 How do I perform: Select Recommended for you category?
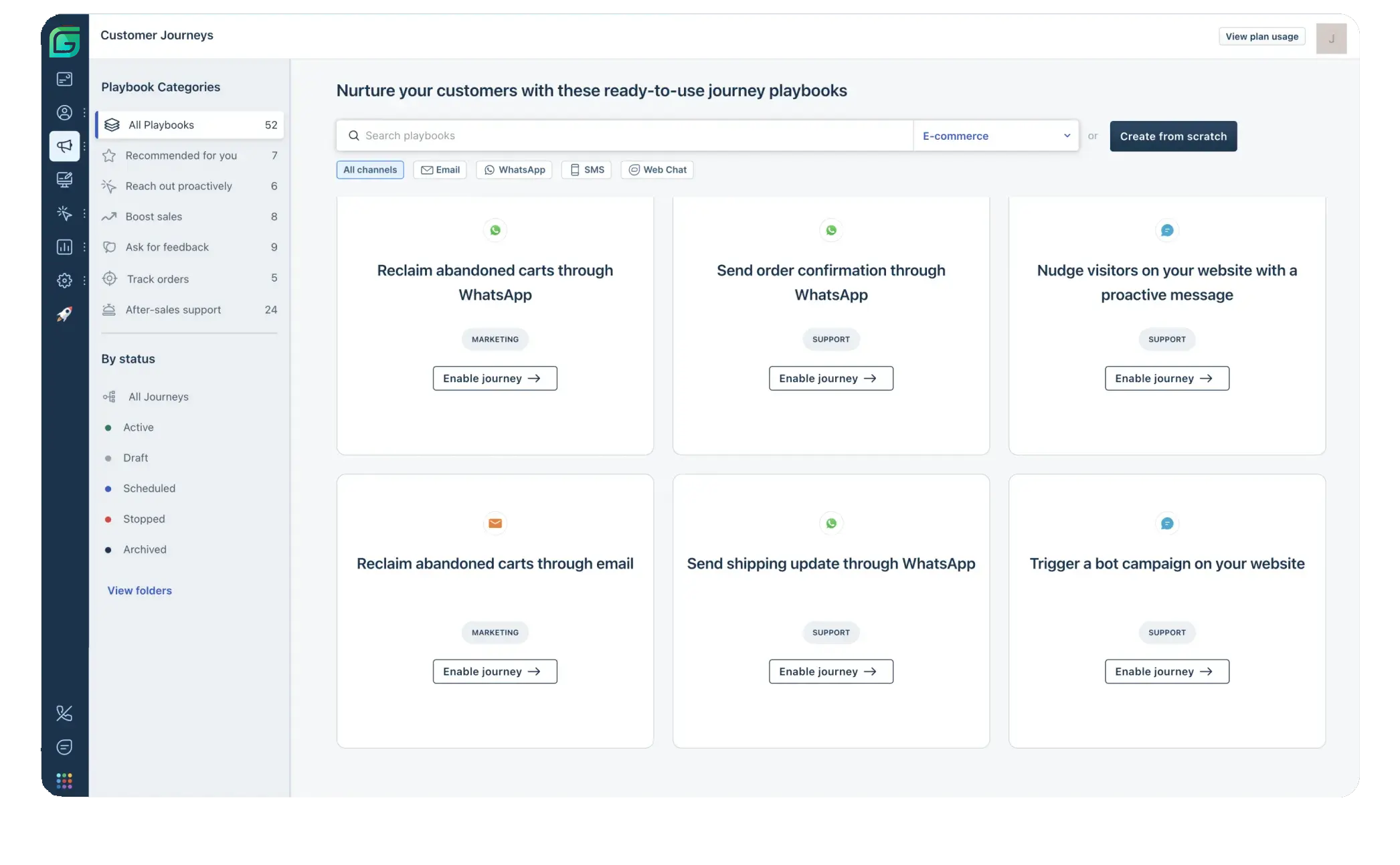tap(190, 156)
